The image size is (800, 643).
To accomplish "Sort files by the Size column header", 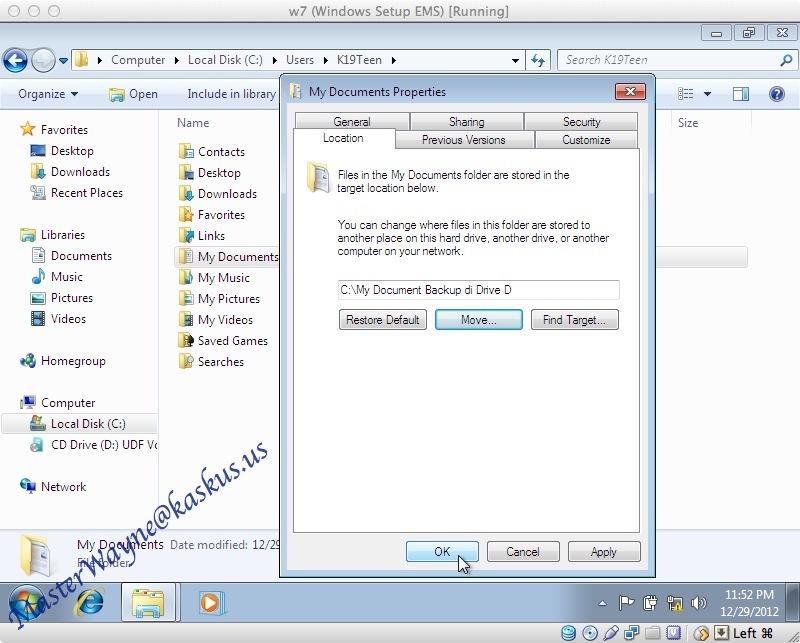I will click(688, 122).
